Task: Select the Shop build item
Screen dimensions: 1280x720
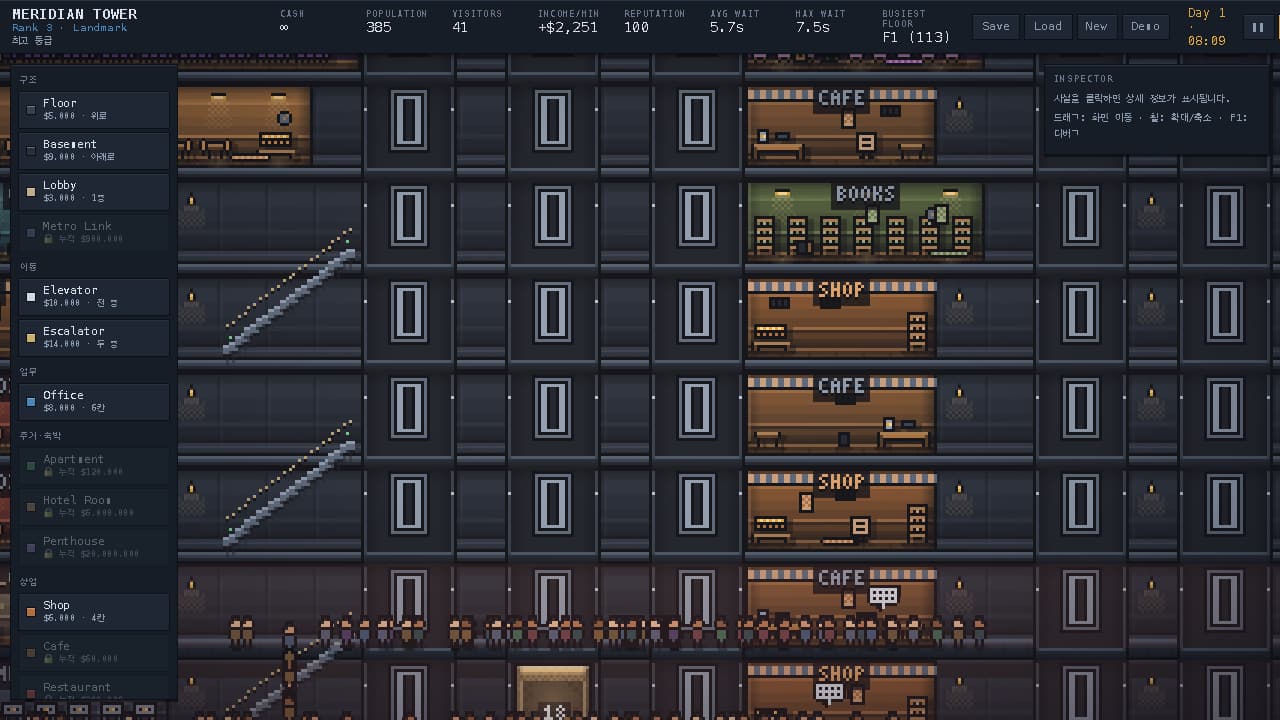Action: point(94,611)
